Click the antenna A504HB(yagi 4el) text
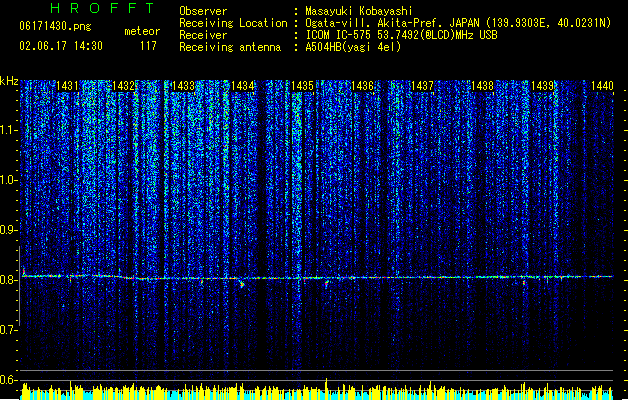This screenshot has width=629, height=400. click(x=353, y=47)
